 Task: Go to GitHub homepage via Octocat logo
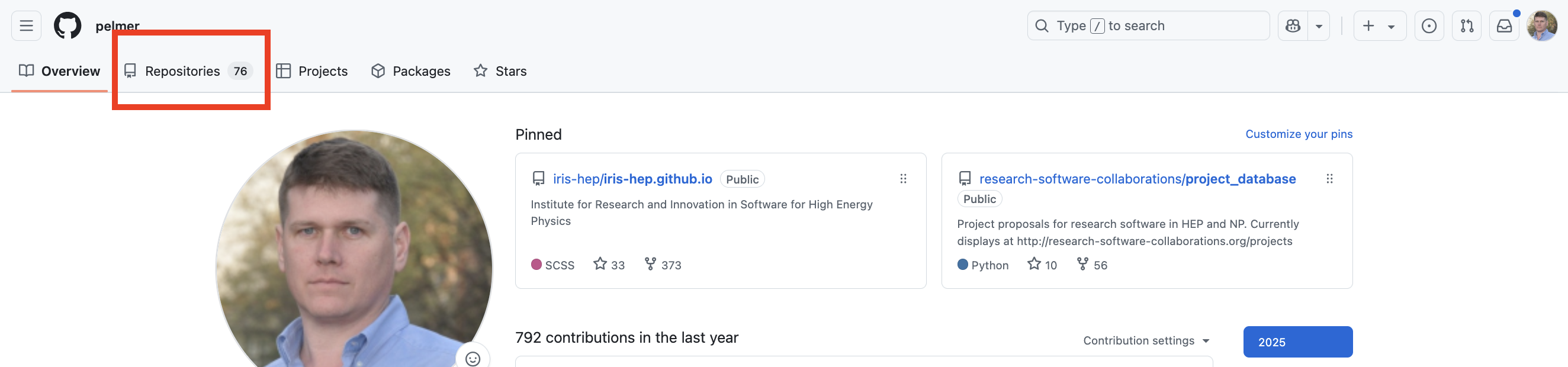point(68,25)
